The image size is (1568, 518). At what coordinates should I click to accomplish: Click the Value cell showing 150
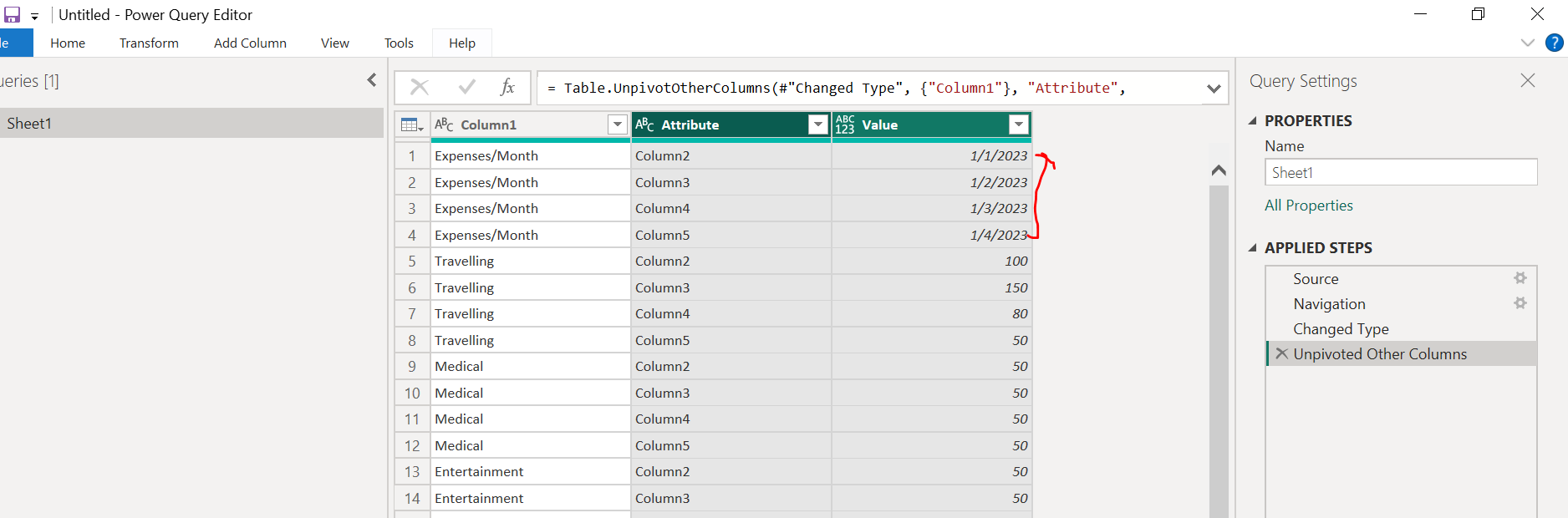point(932,287)
